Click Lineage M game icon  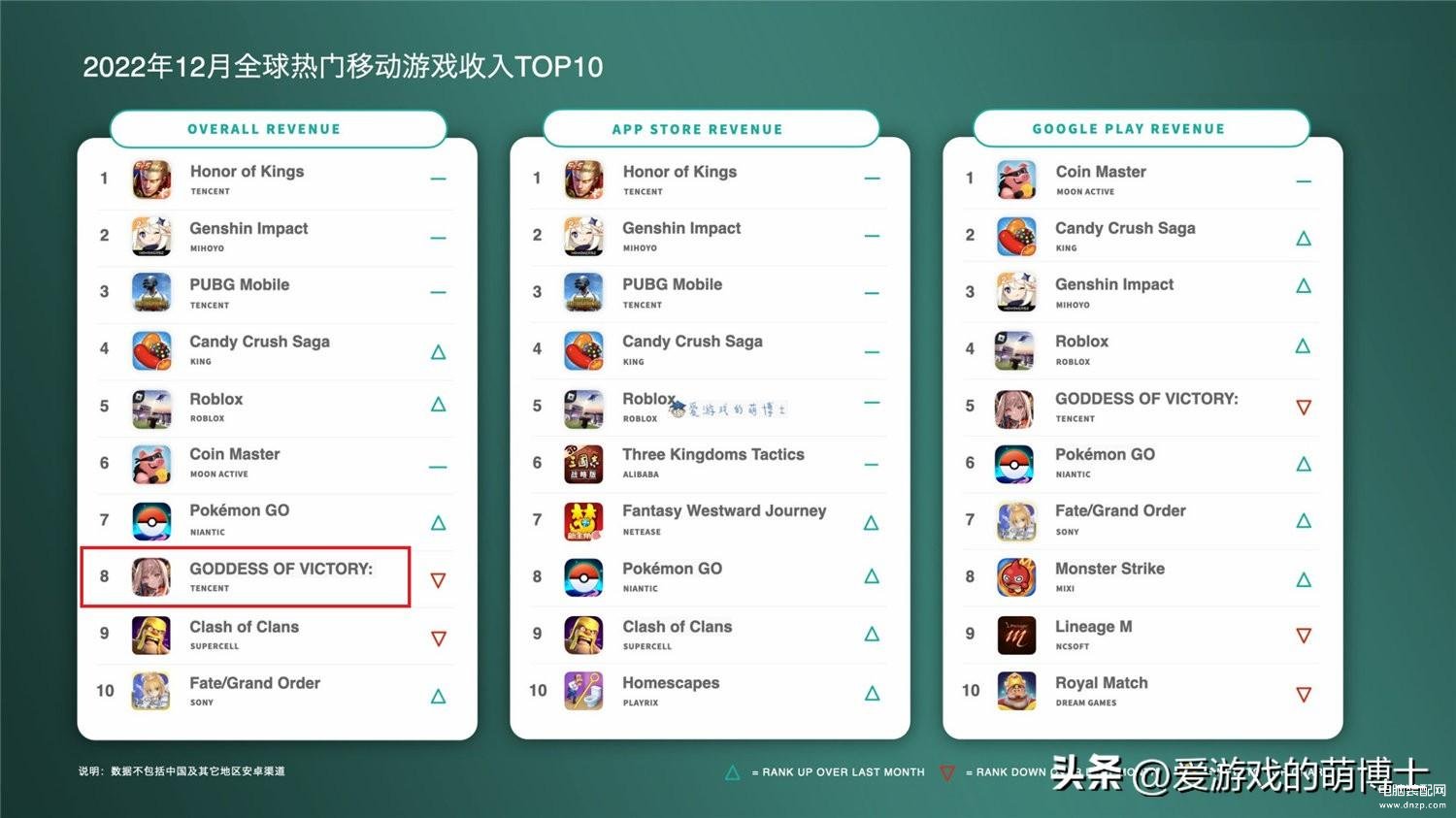pos(1016,635)
